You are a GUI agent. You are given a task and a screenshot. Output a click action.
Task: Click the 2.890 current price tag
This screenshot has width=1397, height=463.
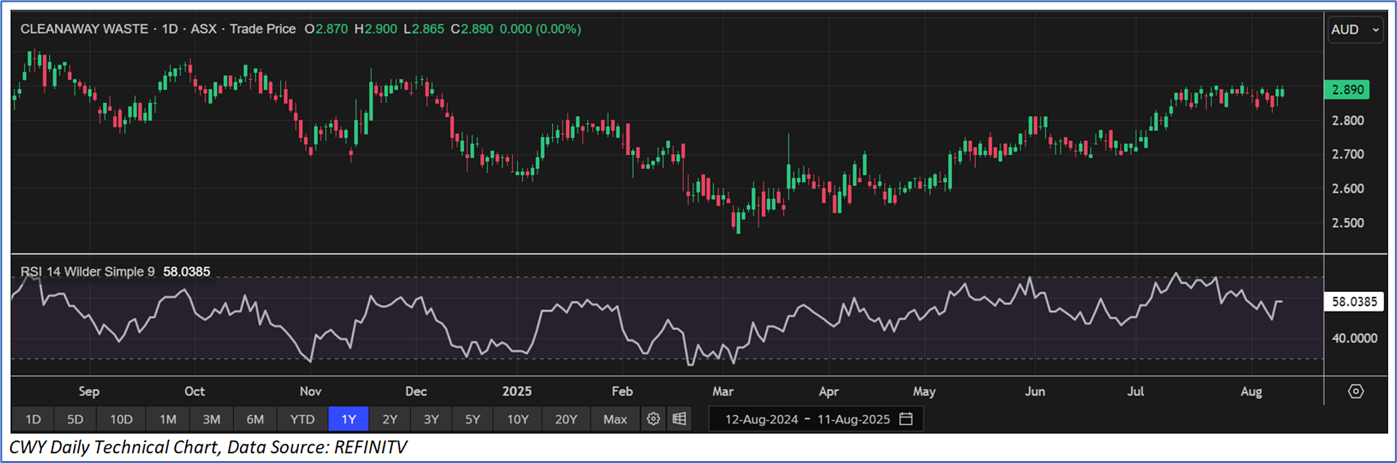[x=1351, y=90]
